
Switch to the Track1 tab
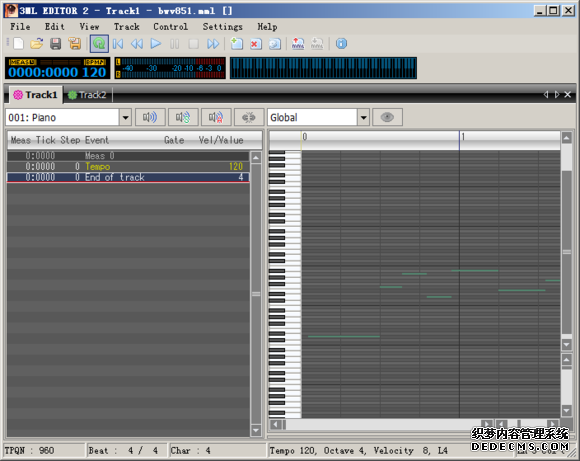coord(36,95)
